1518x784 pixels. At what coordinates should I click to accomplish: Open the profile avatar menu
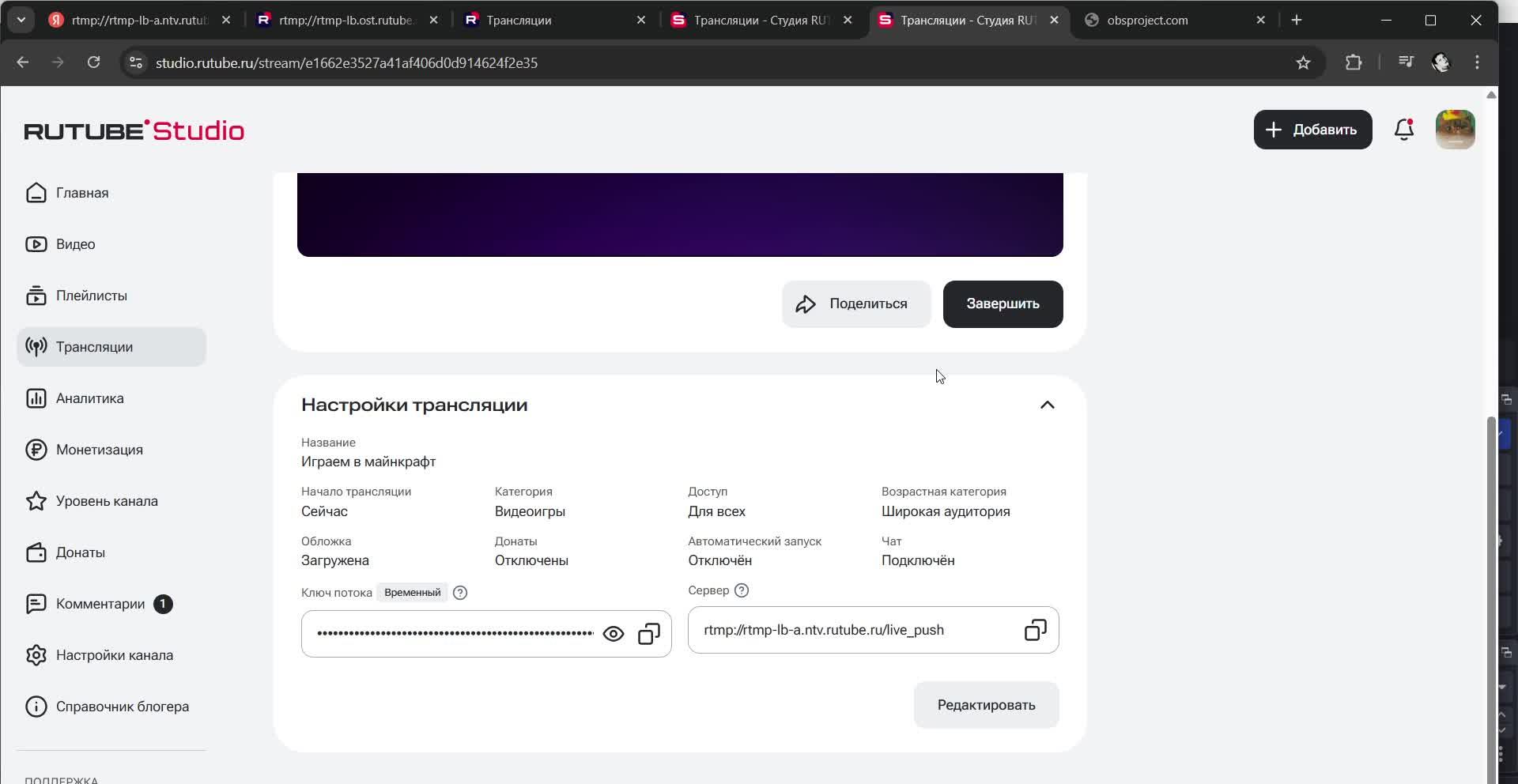point(1456,130)
